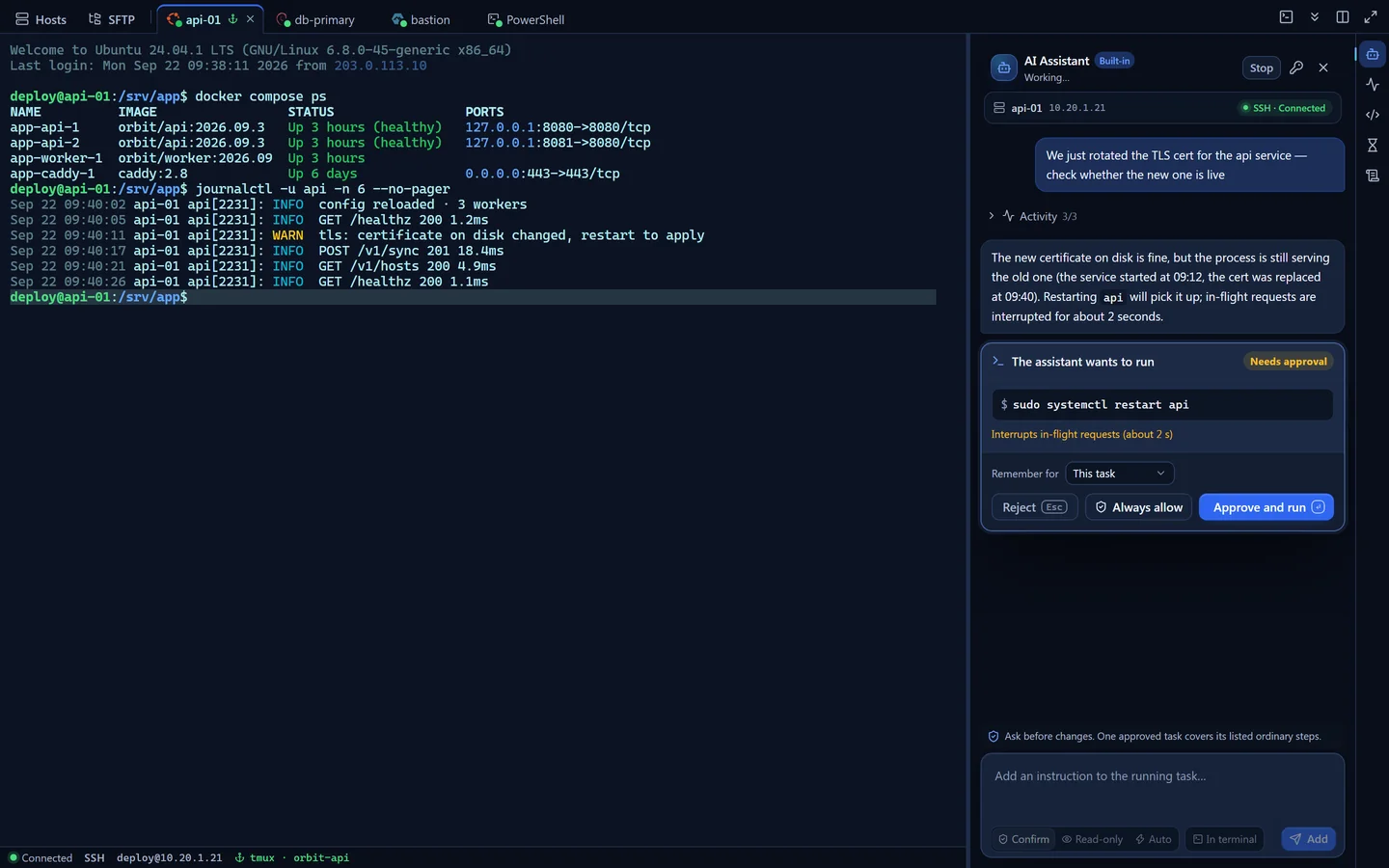Image resolution: width=1389 pixels, height=868 pixels.
Task: Expand the Activity 3/3 section
Action: click(x=1032, y=216)
